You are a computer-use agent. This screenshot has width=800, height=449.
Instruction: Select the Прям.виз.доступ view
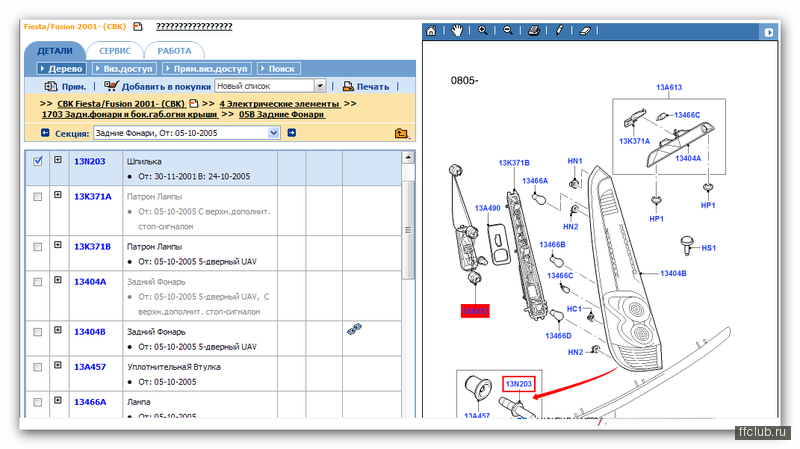(207, 68)
